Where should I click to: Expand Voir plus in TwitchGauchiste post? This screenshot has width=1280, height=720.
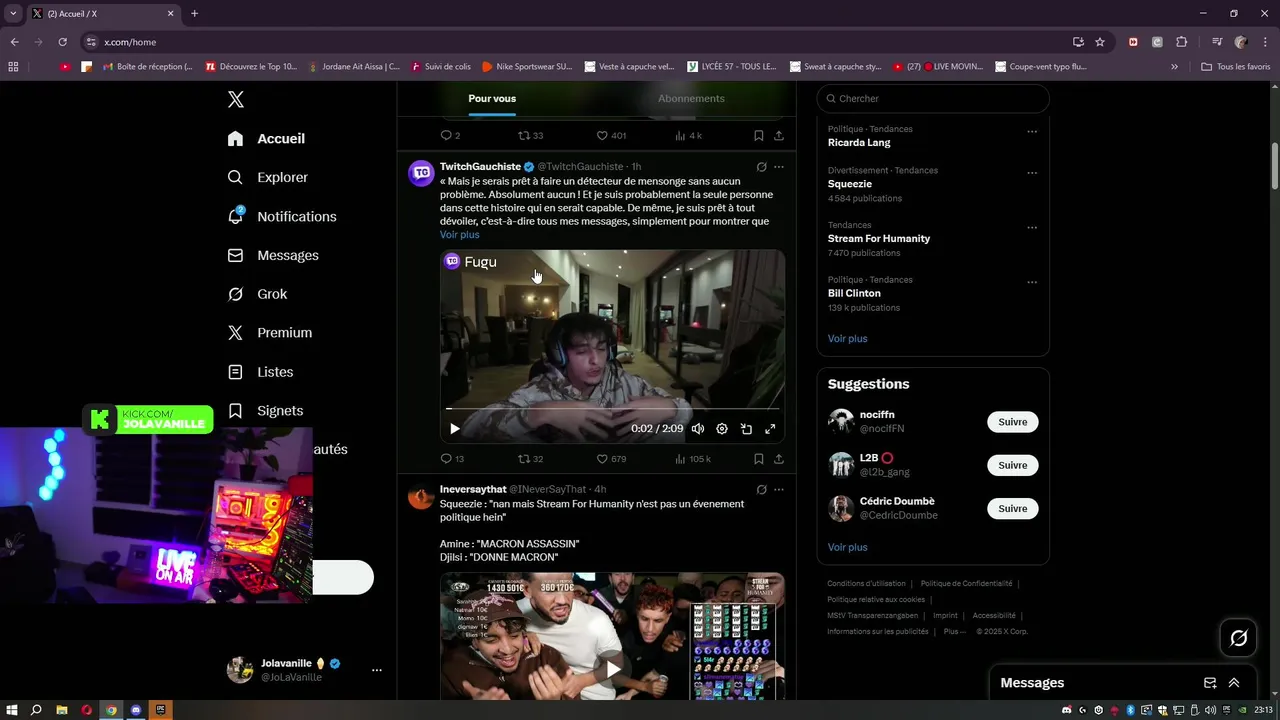pyautogui.click(x=460, y=235)
